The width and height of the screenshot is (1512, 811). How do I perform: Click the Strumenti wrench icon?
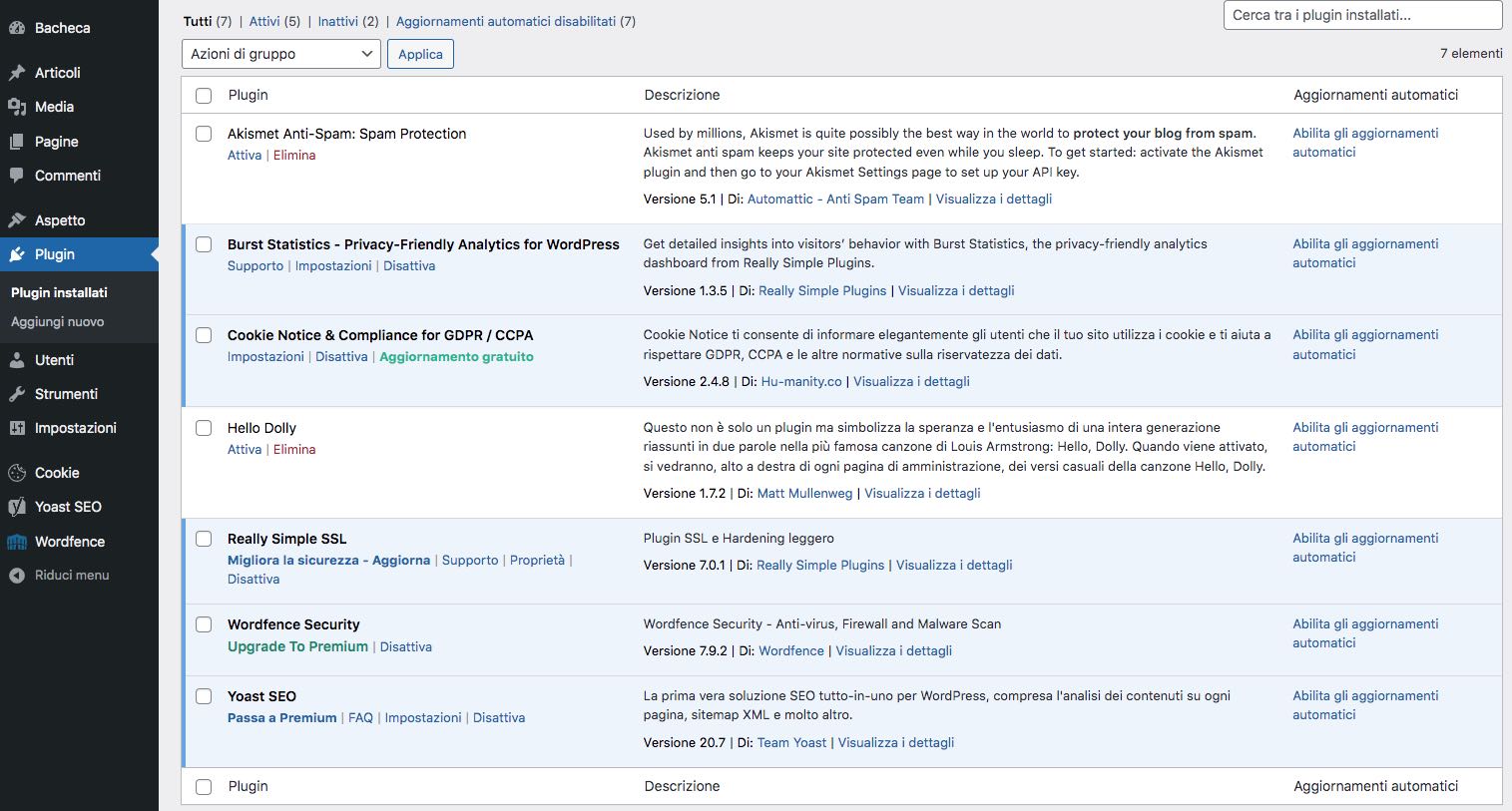tap(17, 394)
